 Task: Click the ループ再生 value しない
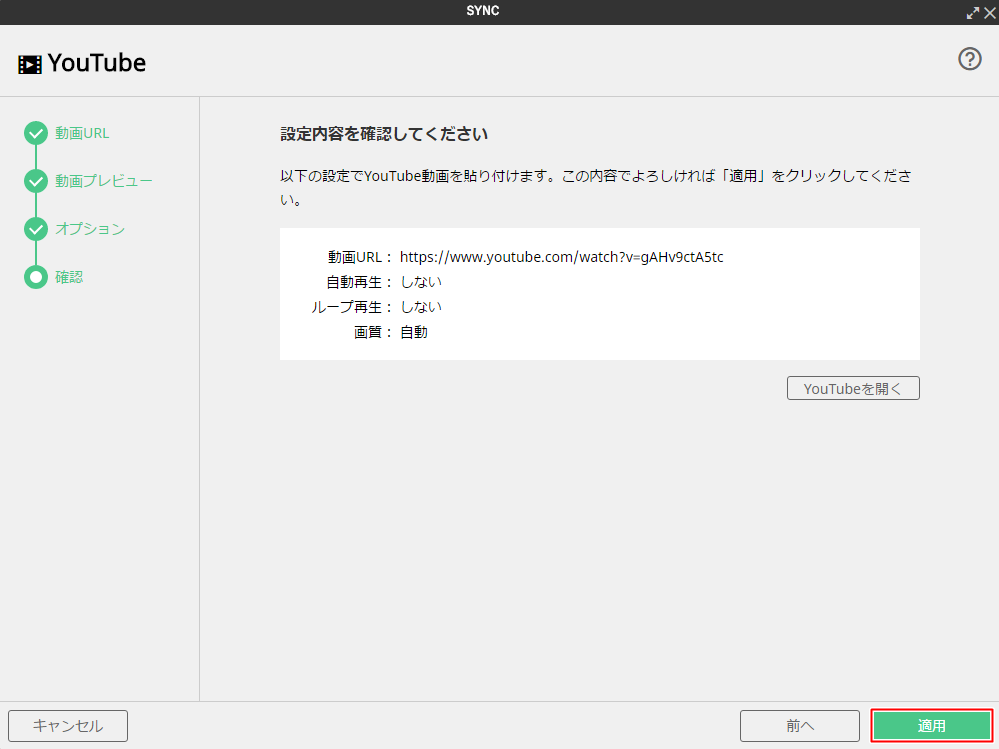pyautogui.click(x=420, y=307)
